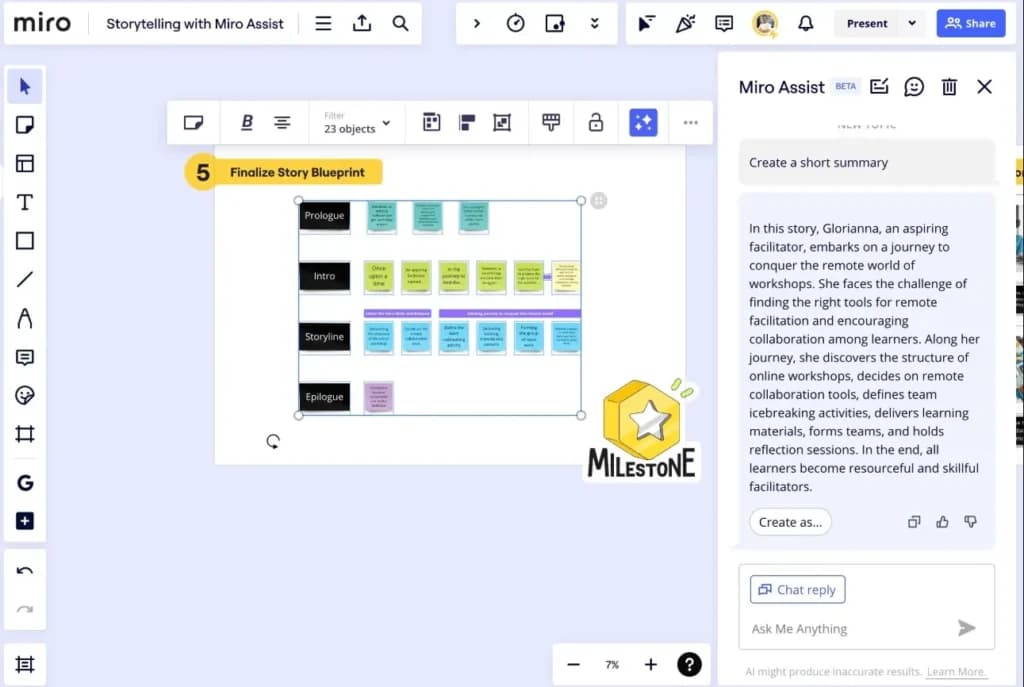
Task: Redo the last action
Action: 25,609
